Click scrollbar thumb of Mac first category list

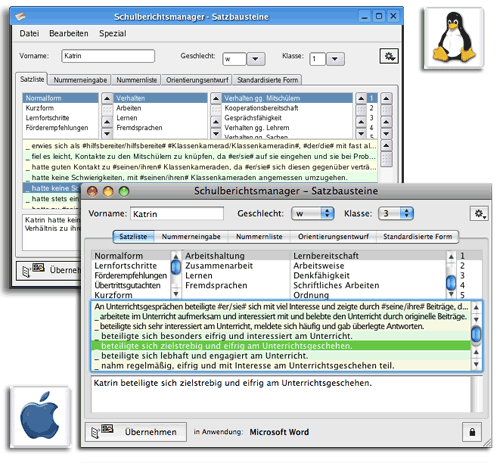tap(176, 267)
